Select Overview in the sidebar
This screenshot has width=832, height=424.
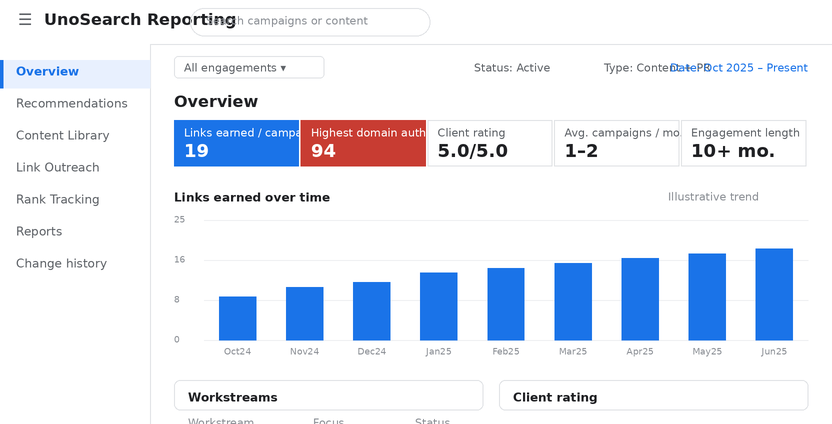click(x=75, y=74)
